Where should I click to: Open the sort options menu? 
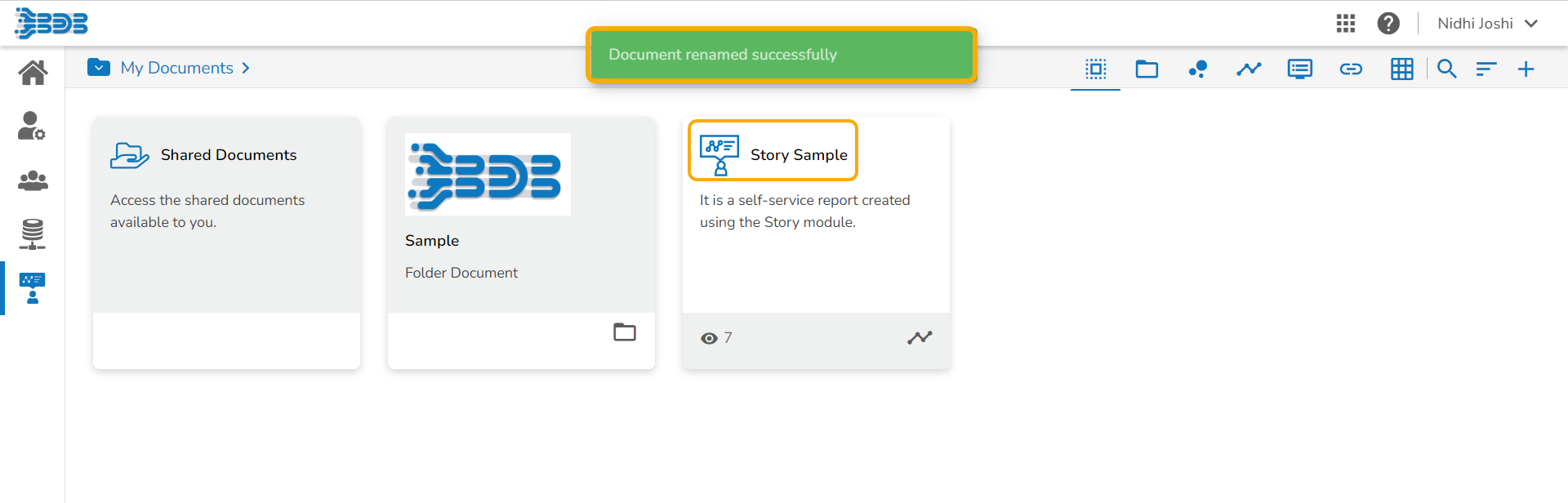point(1486,69)
